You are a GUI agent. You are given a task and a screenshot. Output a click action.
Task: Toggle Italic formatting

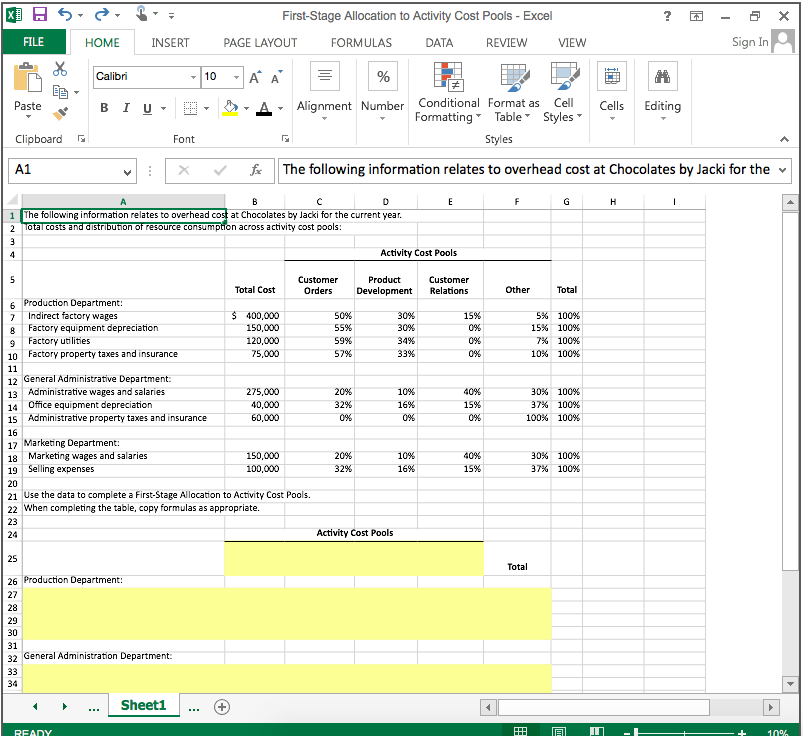coord(125,107)
